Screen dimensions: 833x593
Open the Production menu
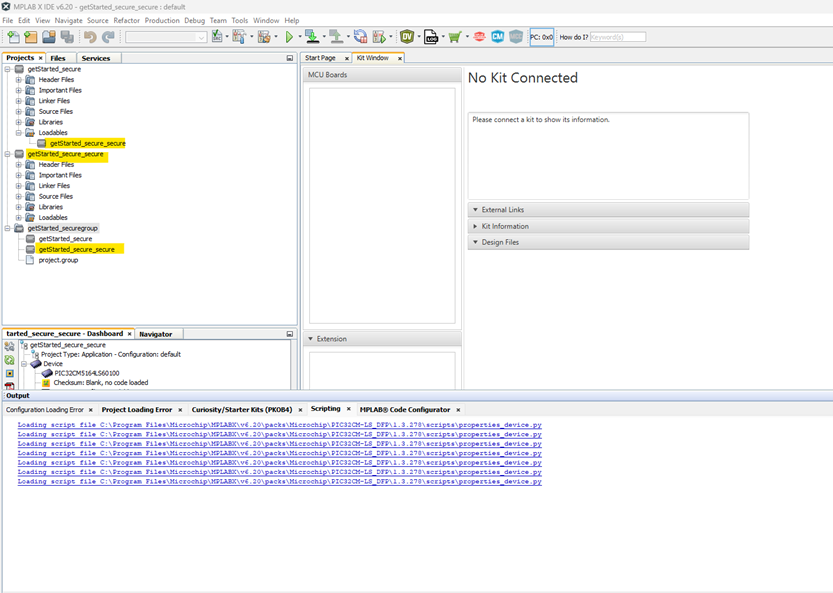pyautogui.click(x=162, y=20)
